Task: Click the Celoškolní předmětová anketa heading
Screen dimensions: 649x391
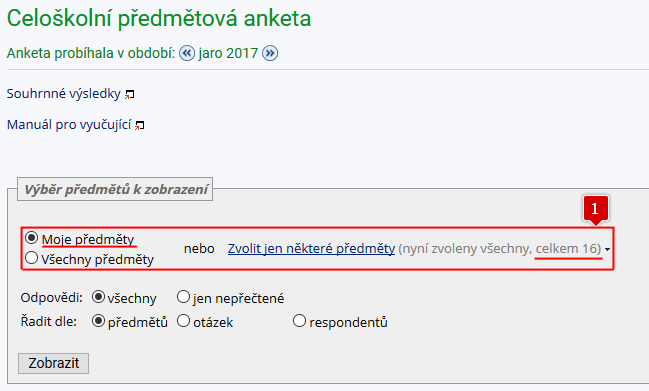Action: pyautogui.click(x=159, y=19)
